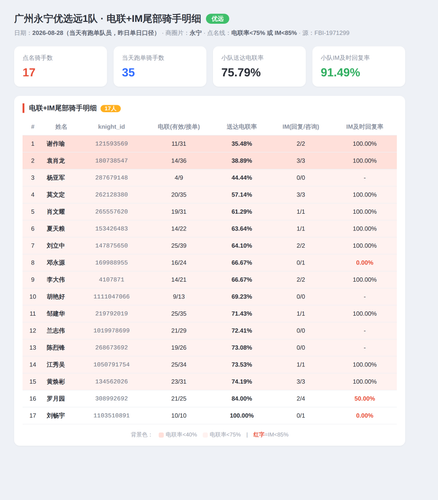438x500 pixels.
Task: Select knight ID 308992692
Action: point(111,399)
